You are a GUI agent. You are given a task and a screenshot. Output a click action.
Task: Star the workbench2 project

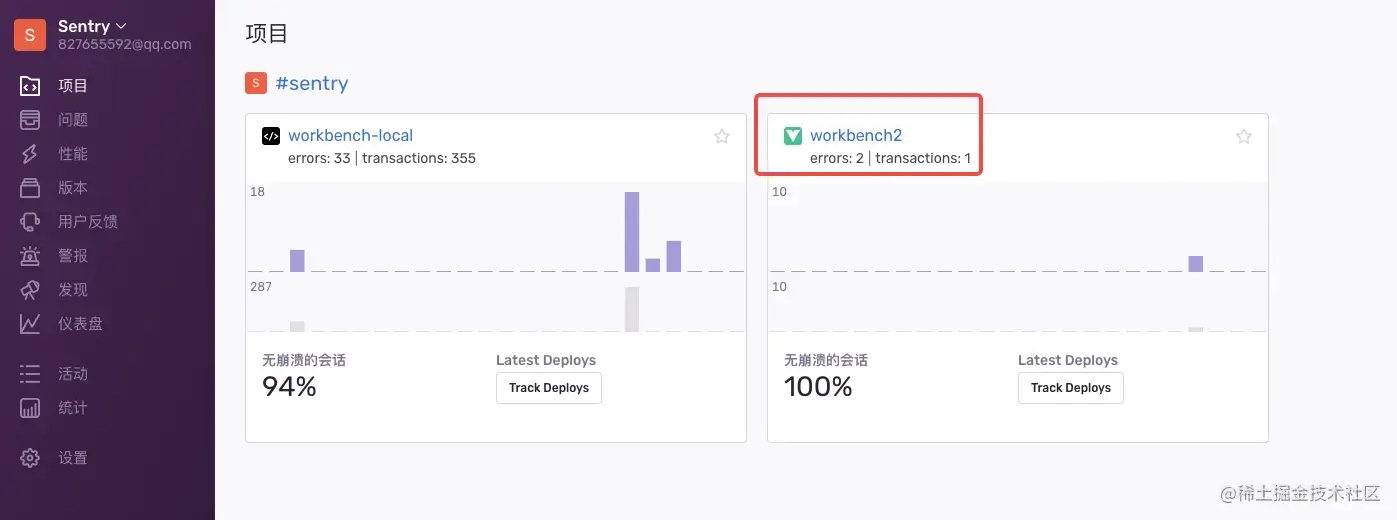pos(1244,137)
